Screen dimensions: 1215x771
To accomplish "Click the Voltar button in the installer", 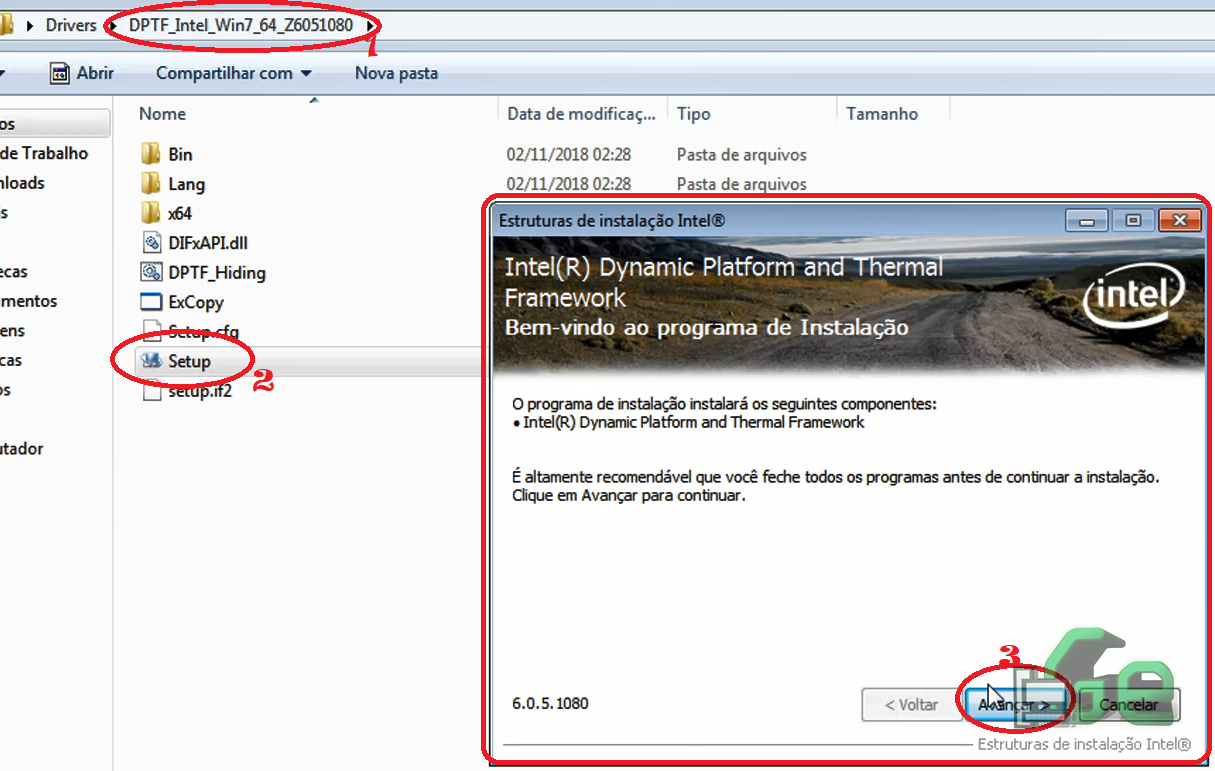I will tap(911, 704).
